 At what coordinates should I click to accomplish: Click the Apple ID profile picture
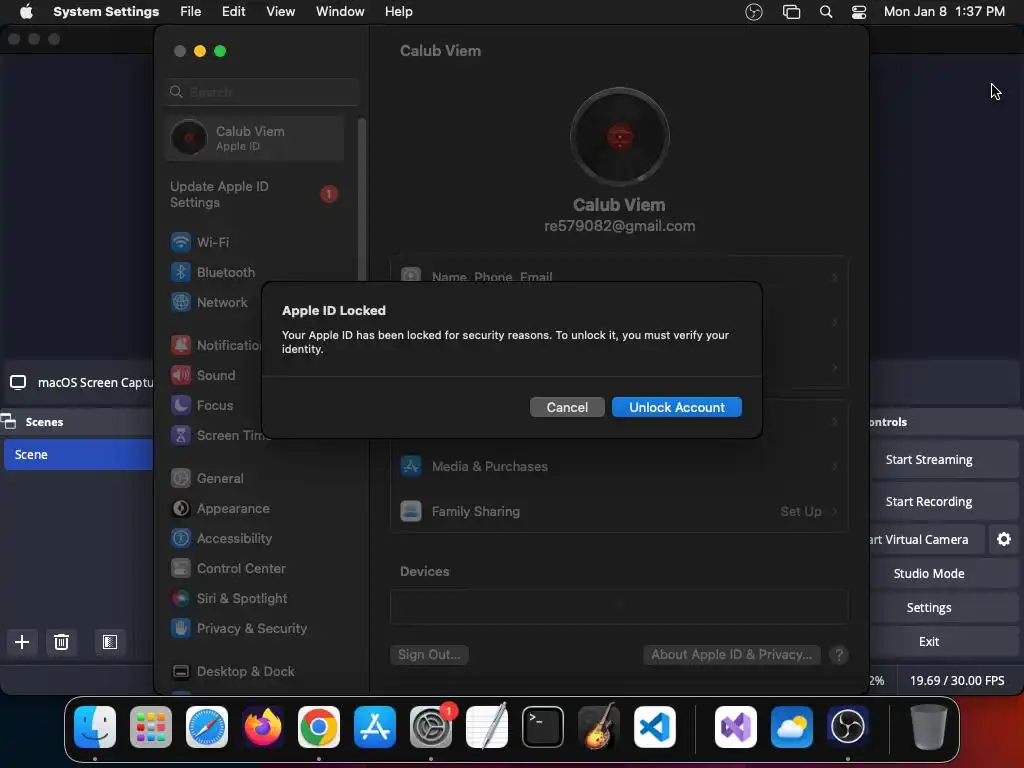click(619, 137)
